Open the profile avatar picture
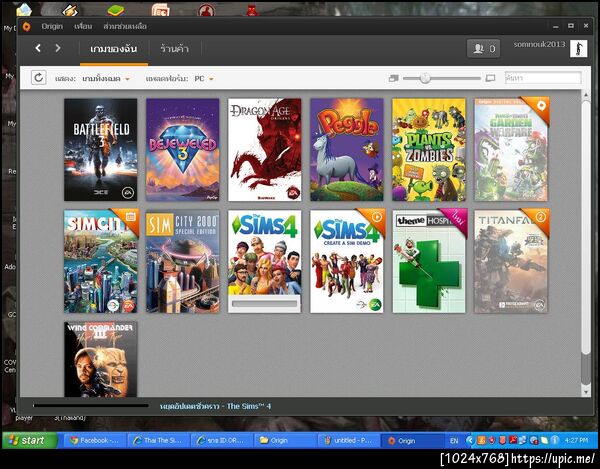This screenshot has height=469, width=600. click(578, 49)
